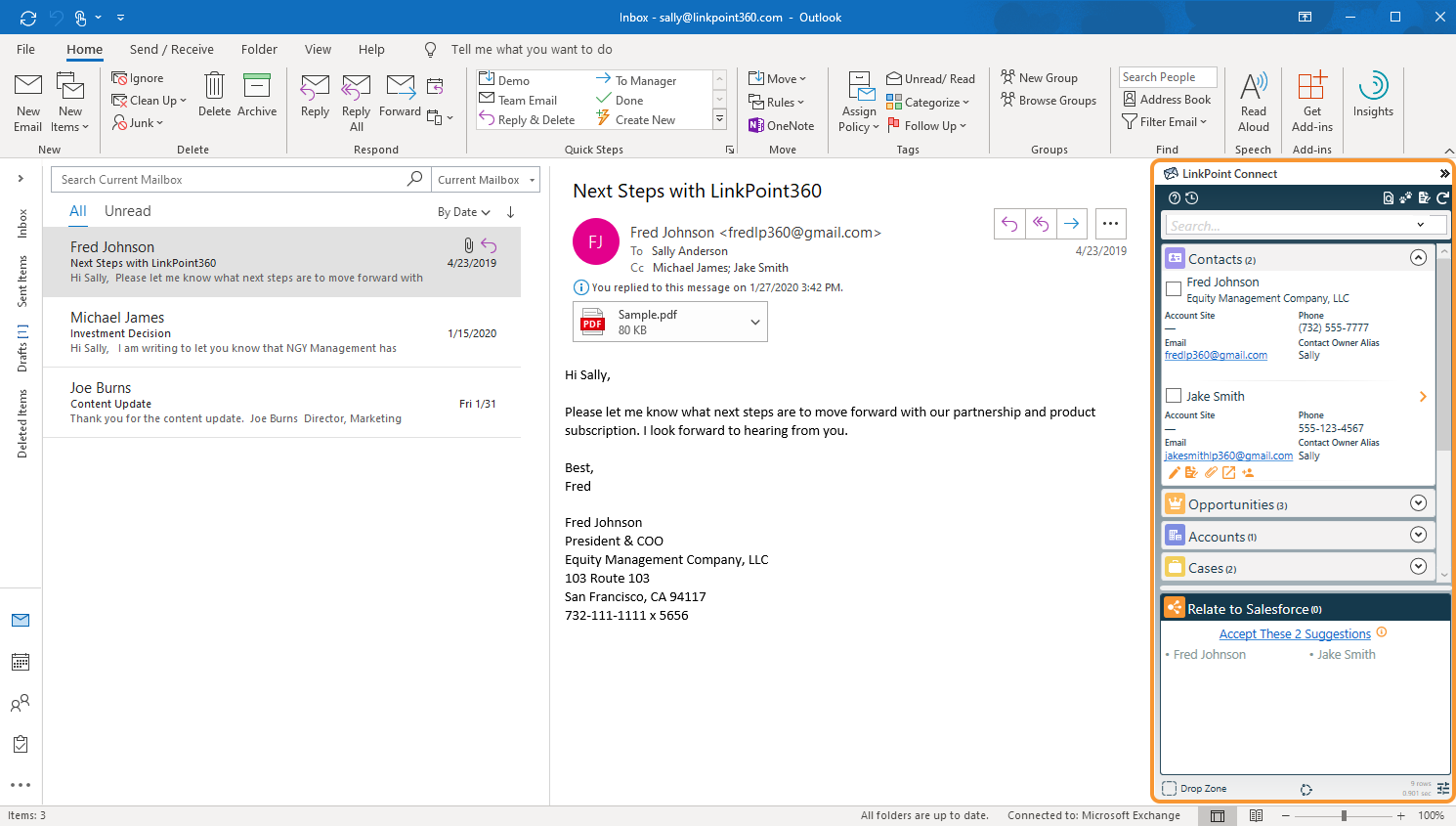Open People view in navigation bar
The height and width of the screenshot is (826, 1456).
coord(21,703)
